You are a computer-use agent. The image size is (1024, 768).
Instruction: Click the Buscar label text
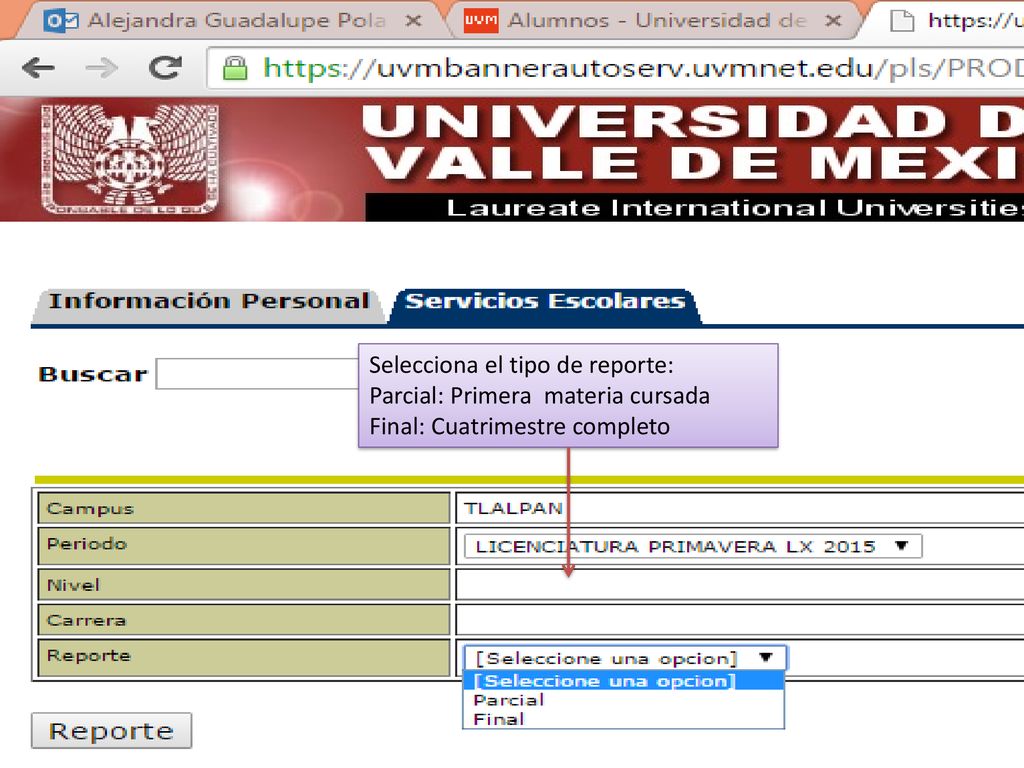[93, 374]
